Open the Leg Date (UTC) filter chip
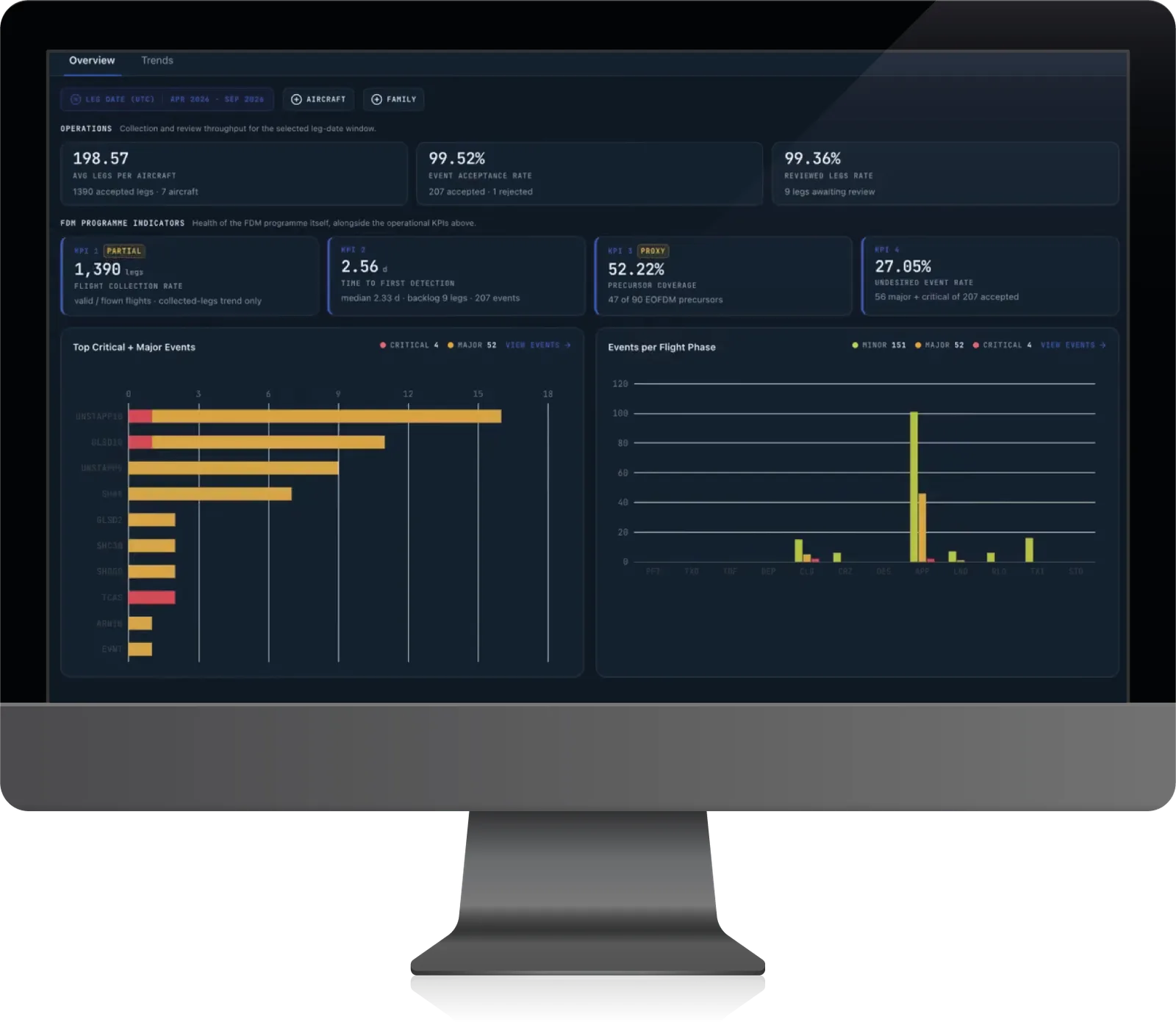This screenshot has width=1176, height=1022. 167,99
